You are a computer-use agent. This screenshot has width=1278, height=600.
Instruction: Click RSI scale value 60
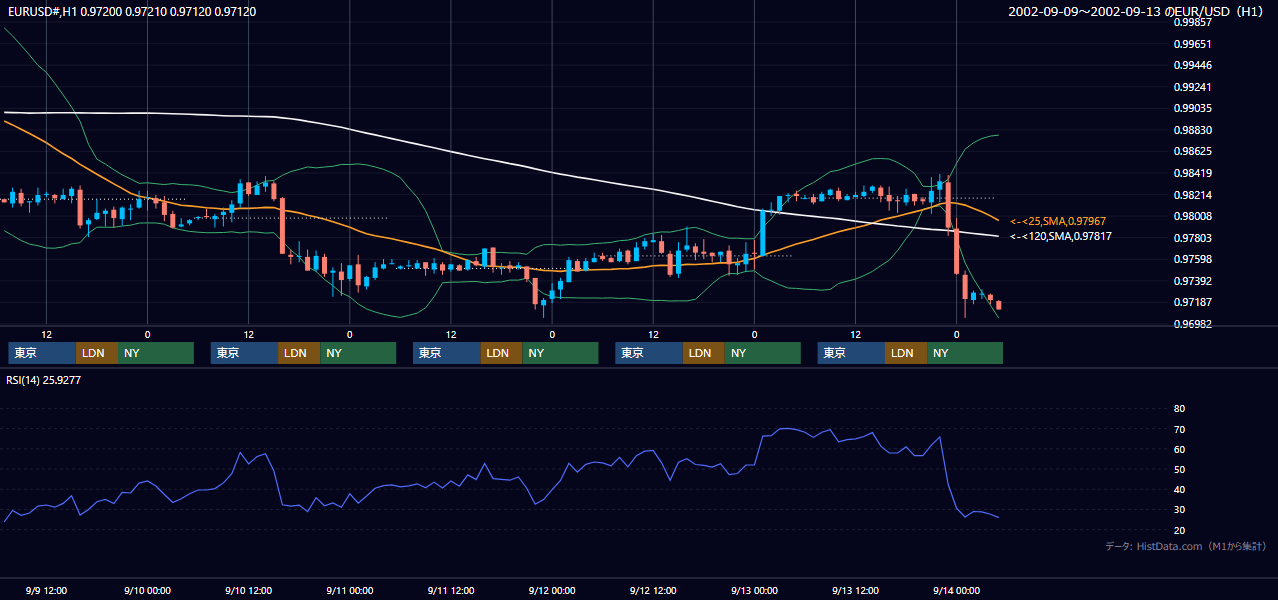pyautogui.click(x=1179, y=449)
